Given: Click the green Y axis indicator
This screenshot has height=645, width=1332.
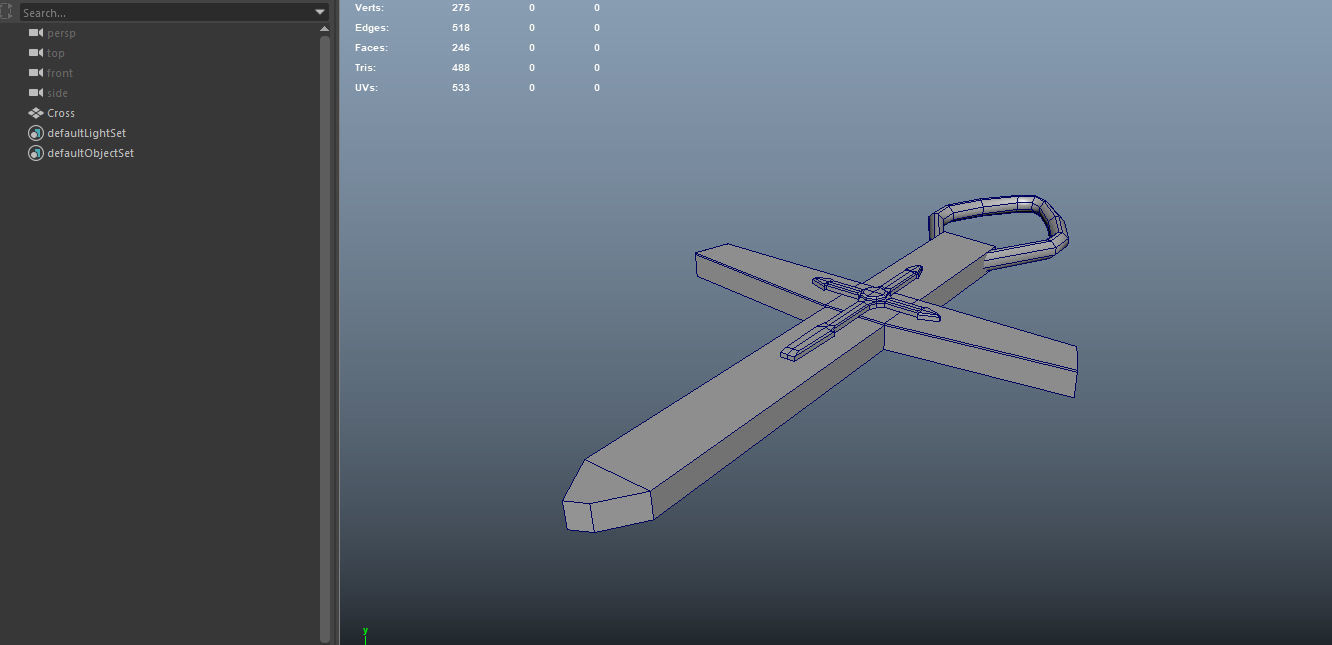Looking at the screenshot, I should pyautogui.click(x=365, y=632).
